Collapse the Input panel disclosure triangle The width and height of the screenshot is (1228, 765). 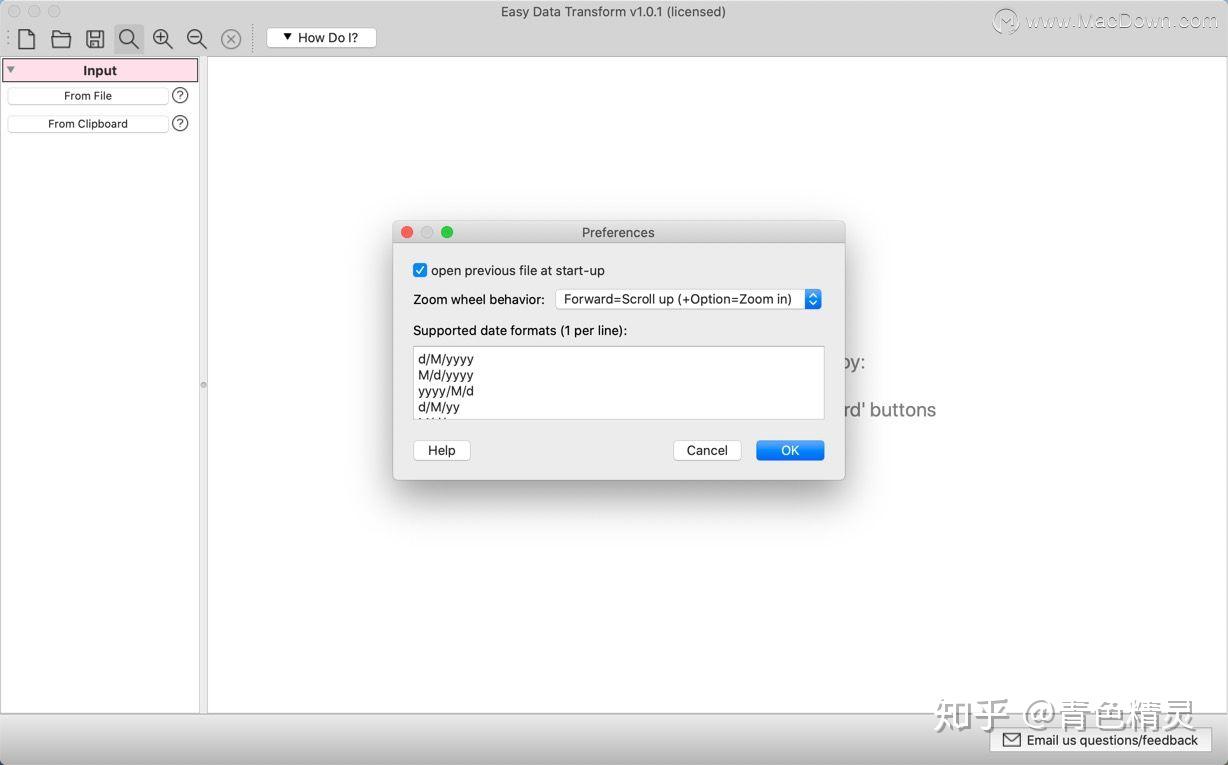11,70
